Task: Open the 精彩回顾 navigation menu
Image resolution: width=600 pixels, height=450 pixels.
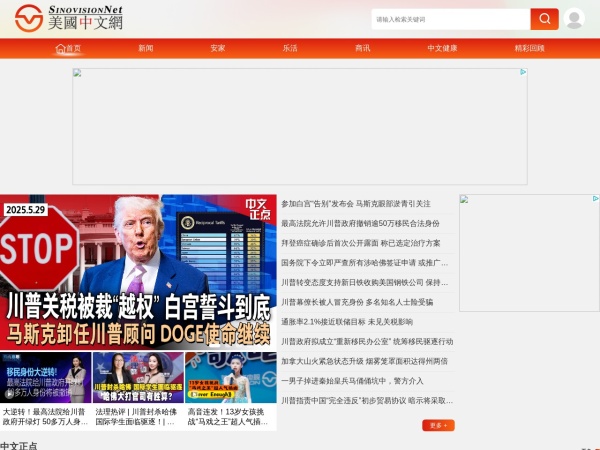Action: [x=529, y=48]
